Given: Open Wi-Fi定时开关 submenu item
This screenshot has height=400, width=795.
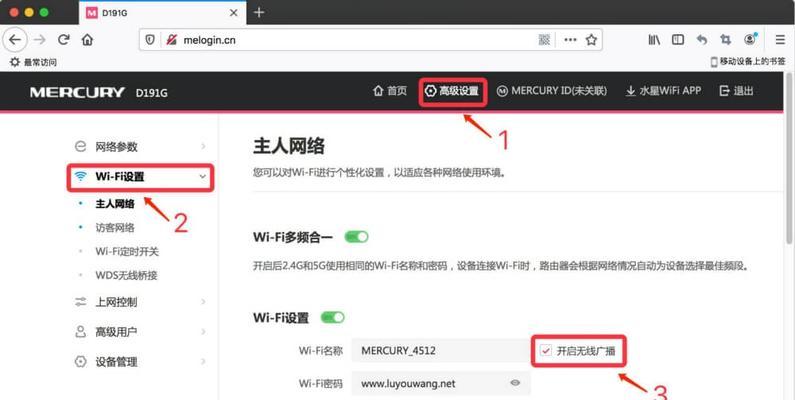Looking at the screenshot, I should [127, 251].
